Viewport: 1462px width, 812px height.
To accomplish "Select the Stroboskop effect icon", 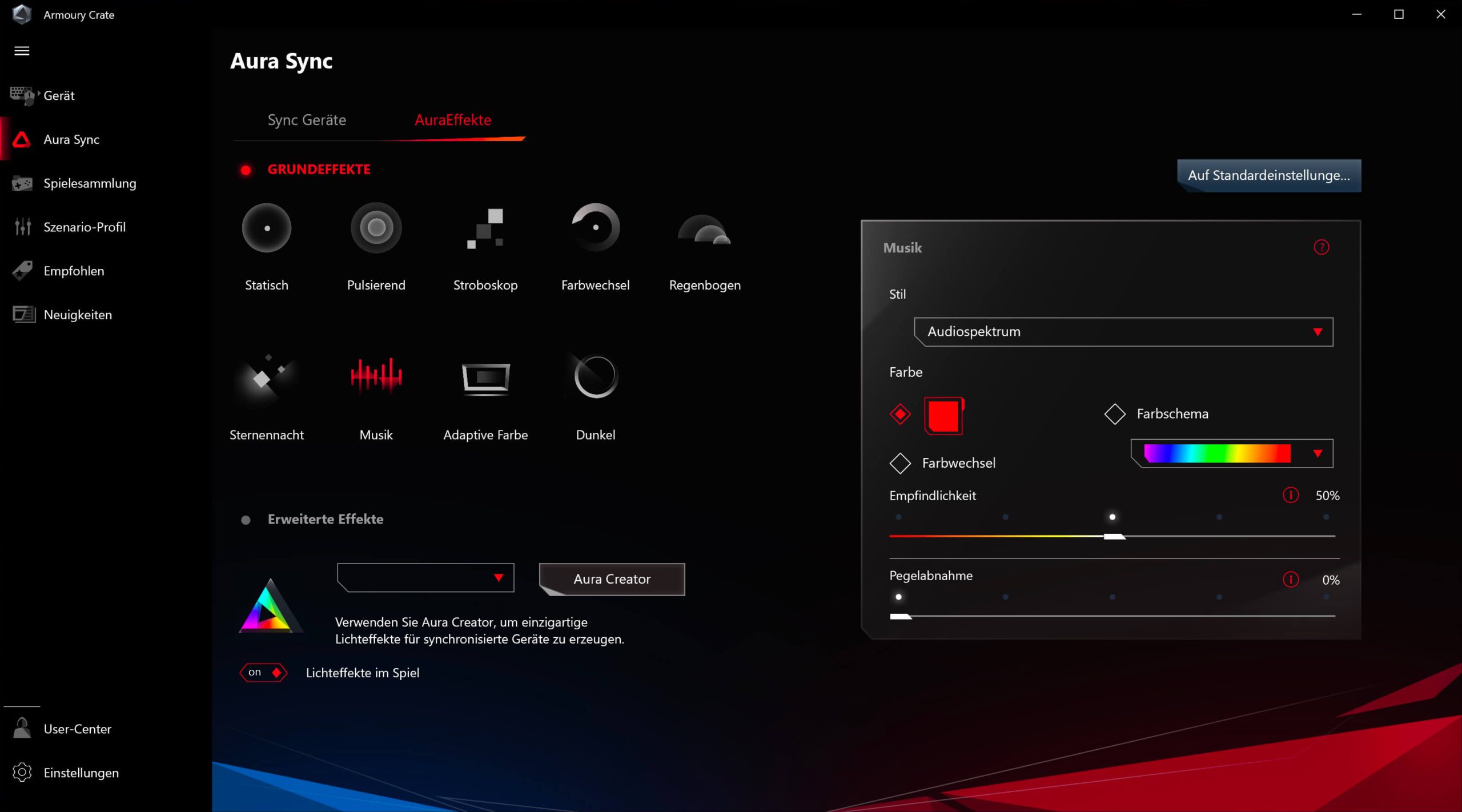I will [485, 228].
